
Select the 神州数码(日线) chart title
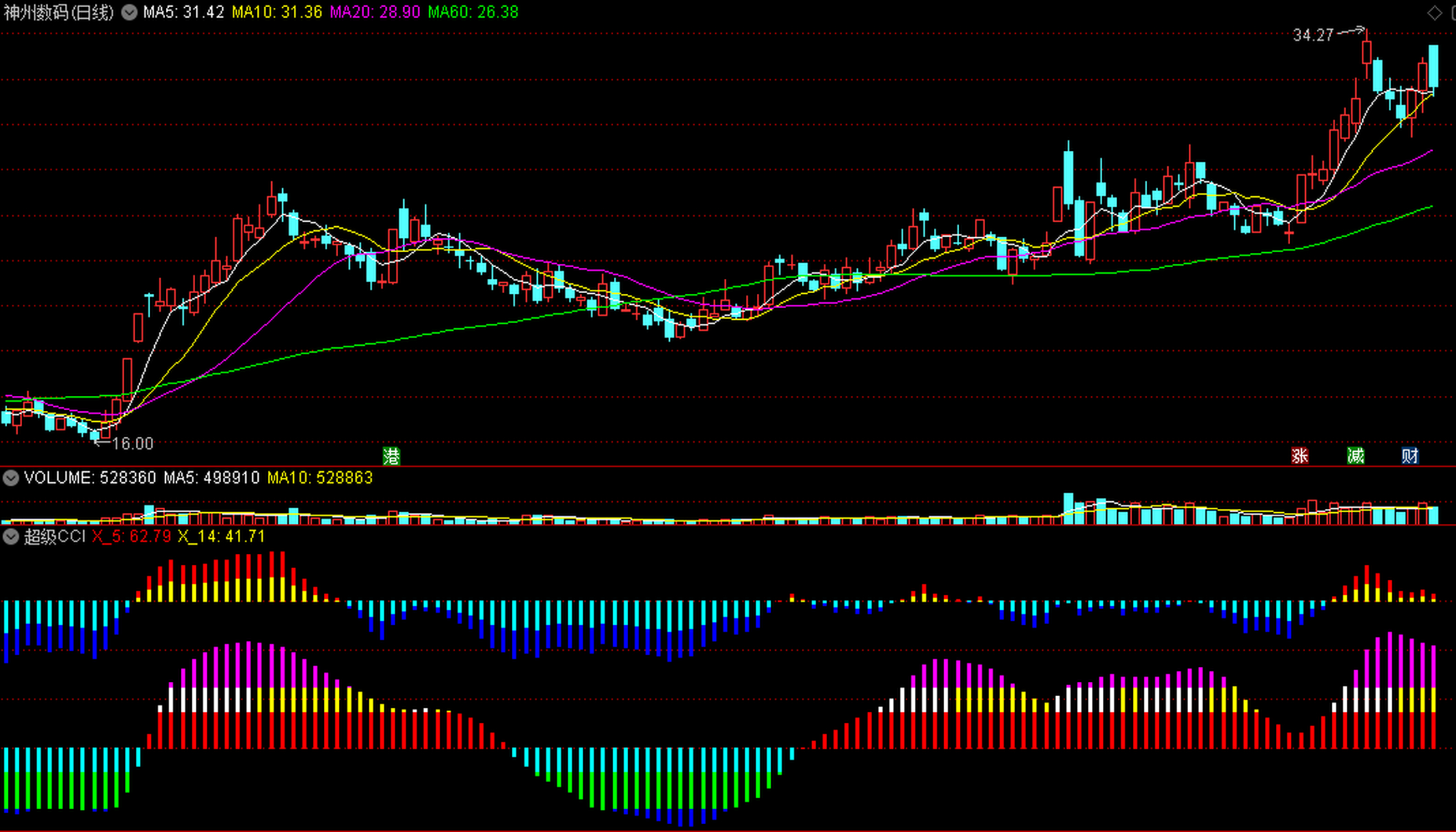coord(59,12)
